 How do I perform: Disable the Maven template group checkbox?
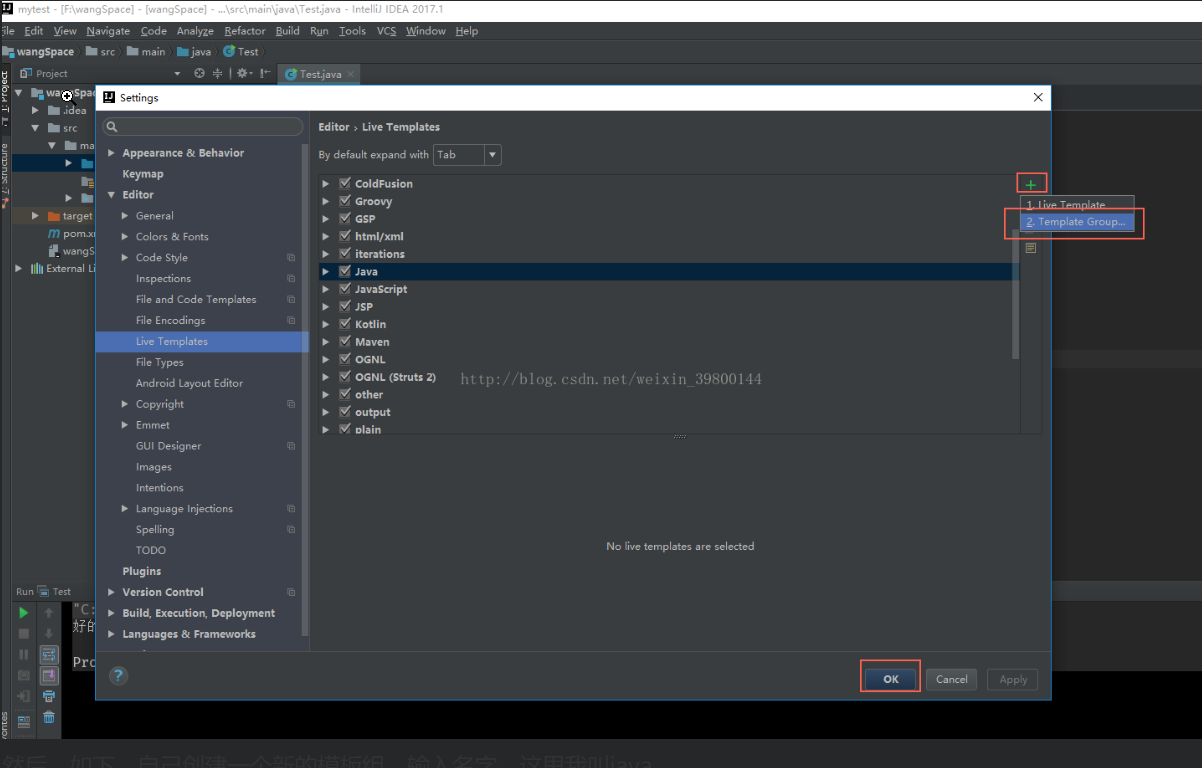(344, 341)
